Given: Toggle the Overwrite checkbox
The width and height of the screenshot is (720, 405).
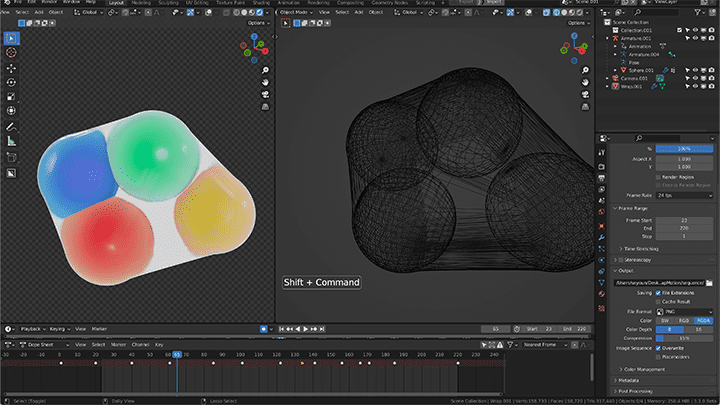Looking at the screenshot, I should click(658, 348).
